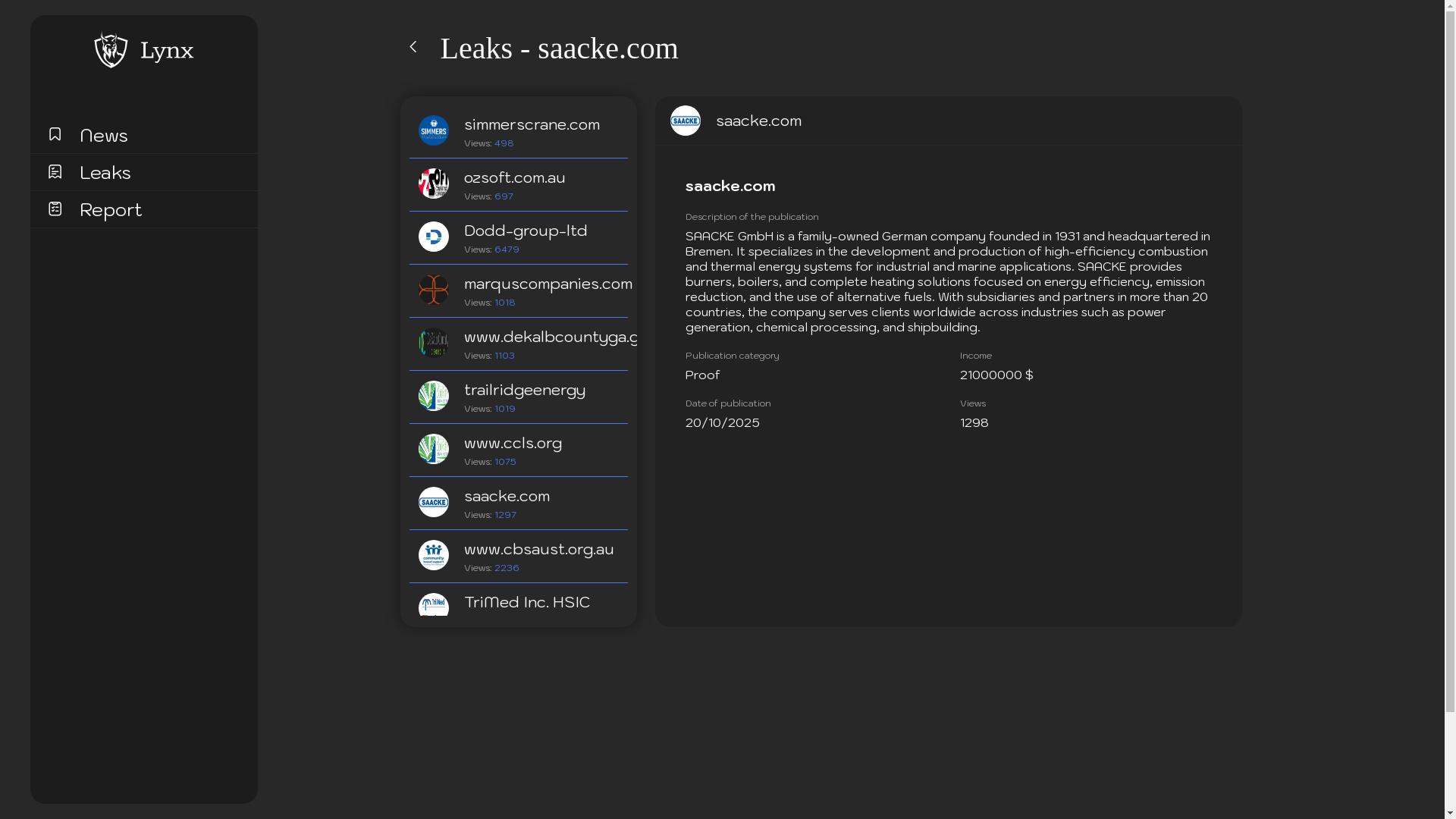Click the SAACKE logo in detail header
The height and width of the screenshot is (819, 1456).
coord(686,121)
